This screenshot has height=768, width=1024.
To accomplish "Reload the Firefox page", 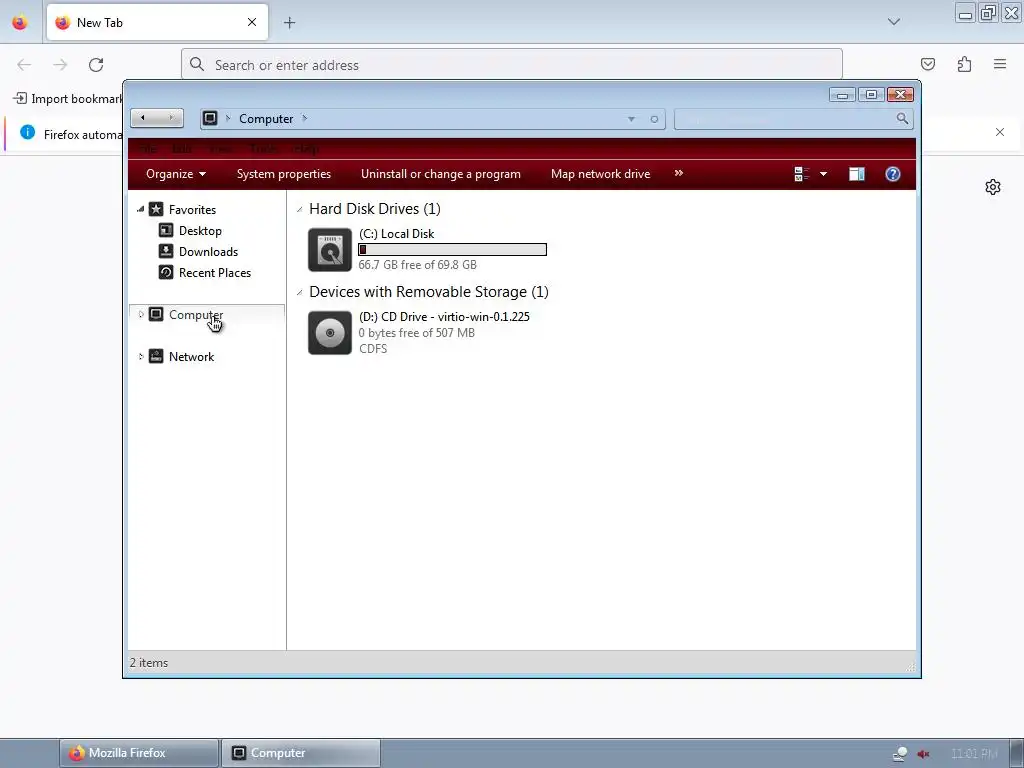I will click(96, 65).
